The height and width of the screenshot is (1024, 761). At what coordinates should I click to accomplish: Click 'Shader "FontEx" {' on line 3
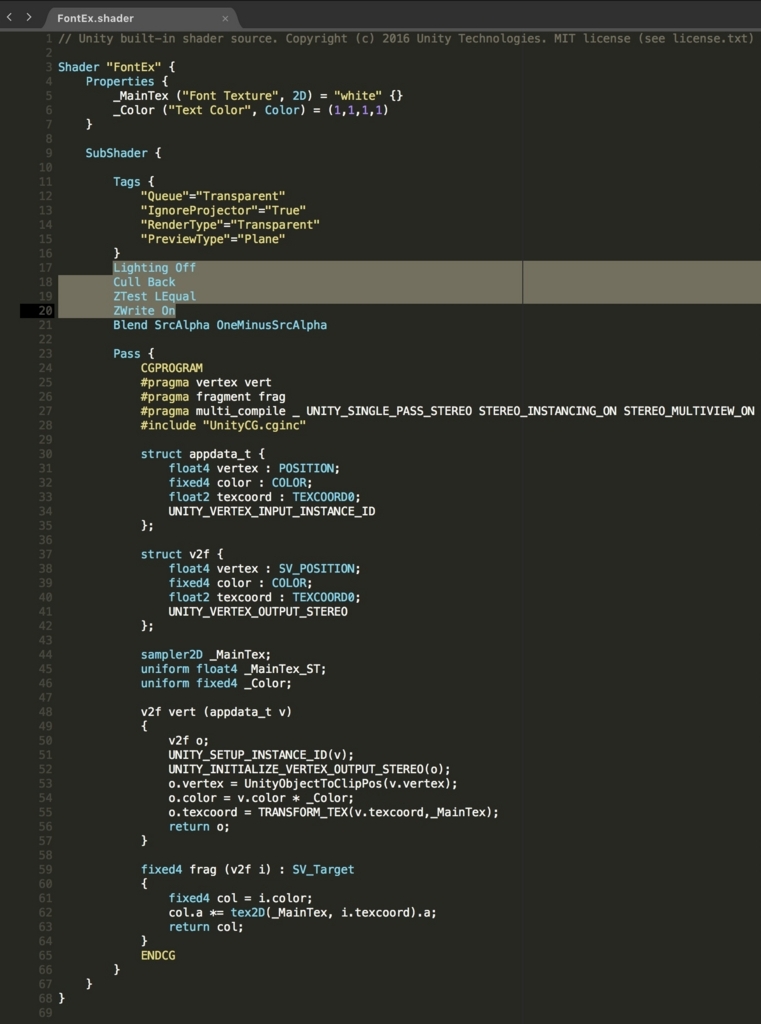click(116, 67)
